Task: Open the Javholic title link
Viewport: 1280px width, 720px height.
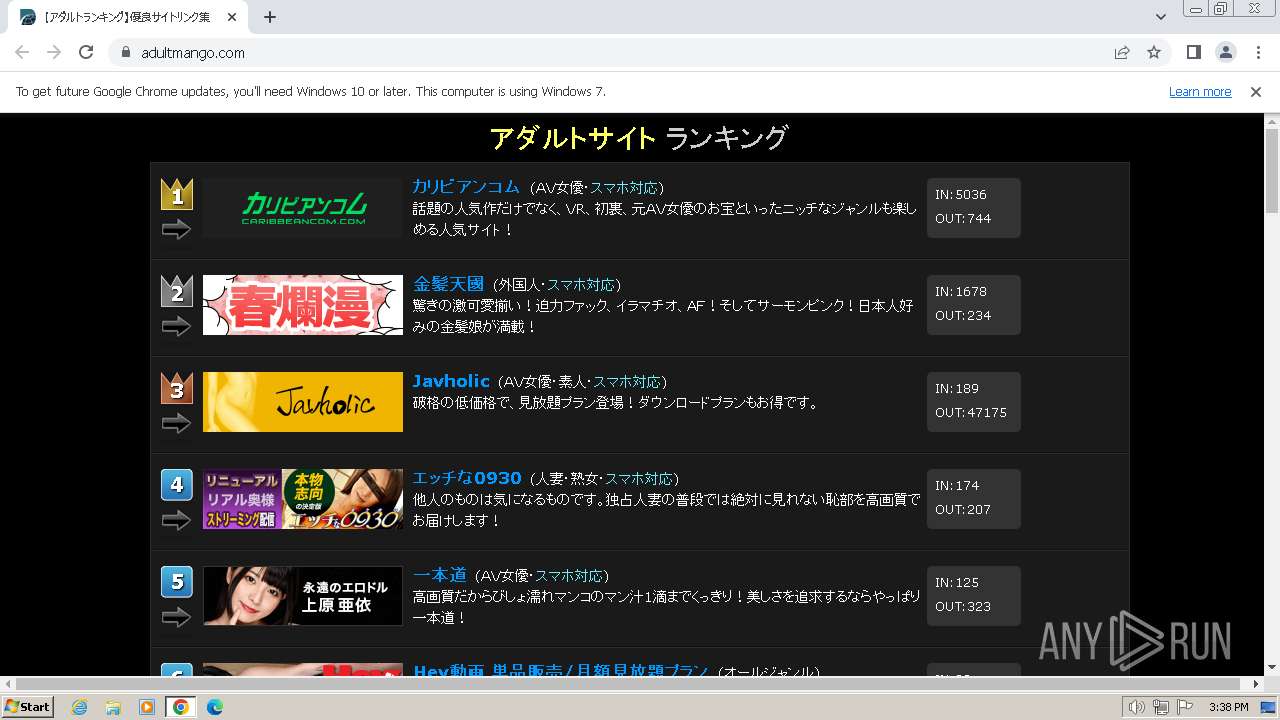Action: coord(451,381)
